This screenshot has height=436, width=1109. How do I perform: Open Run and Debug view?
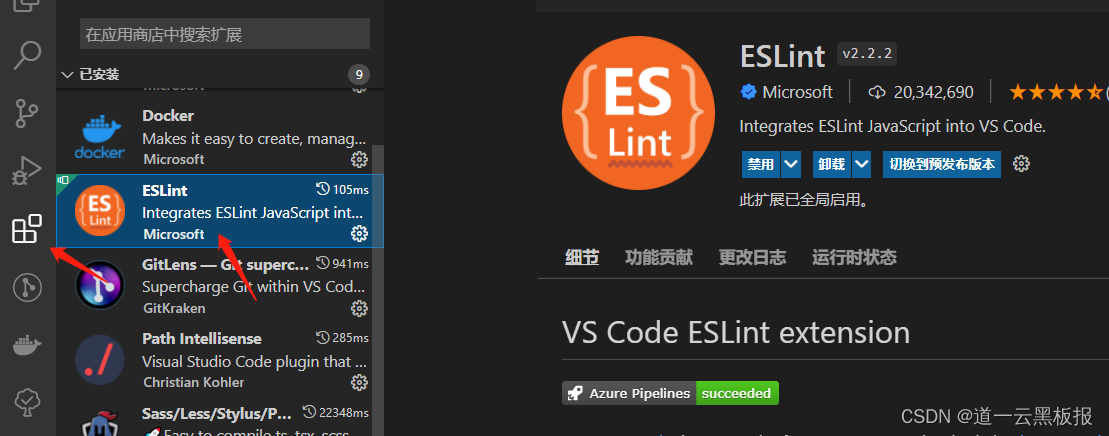tap(28, 172)
